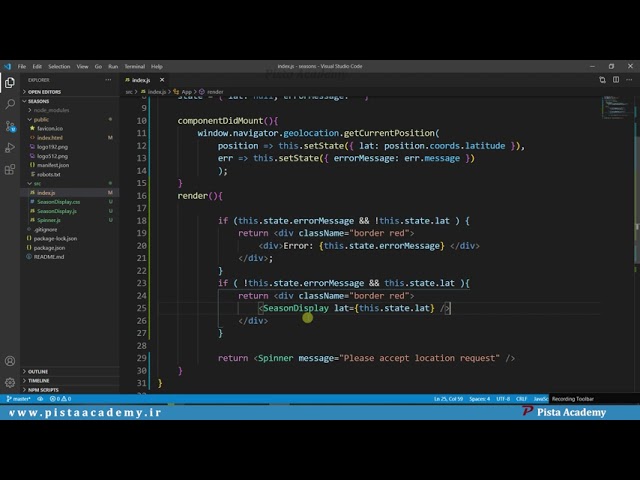Click the Recording Toolbar label

[573, 399]
